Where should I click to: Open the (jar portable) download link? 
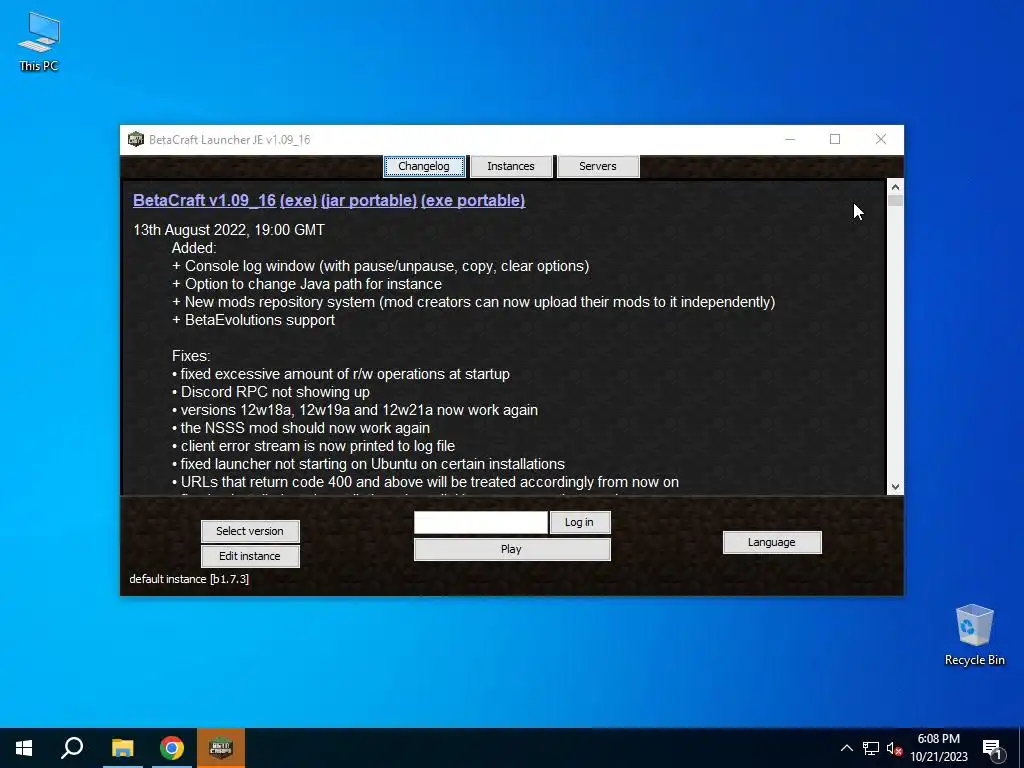[369, 200]
